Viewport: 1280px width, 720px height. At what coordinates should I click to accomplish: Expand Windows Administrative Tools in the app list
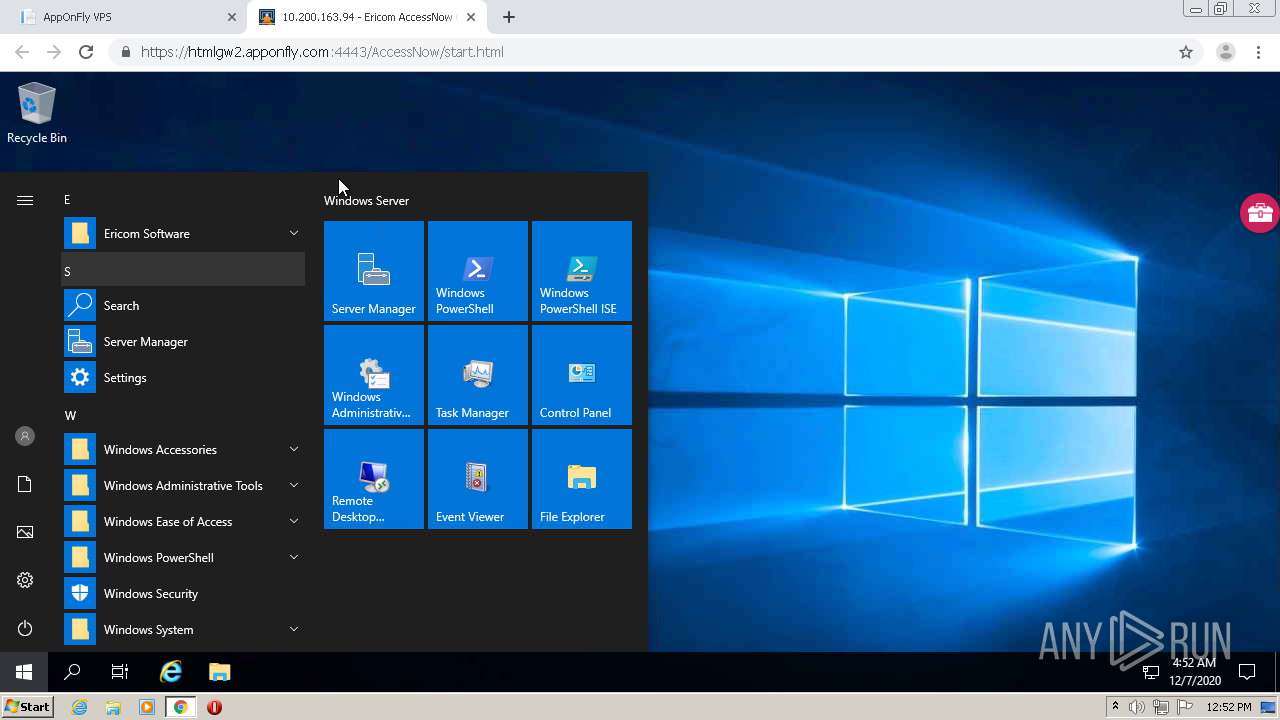184,486
